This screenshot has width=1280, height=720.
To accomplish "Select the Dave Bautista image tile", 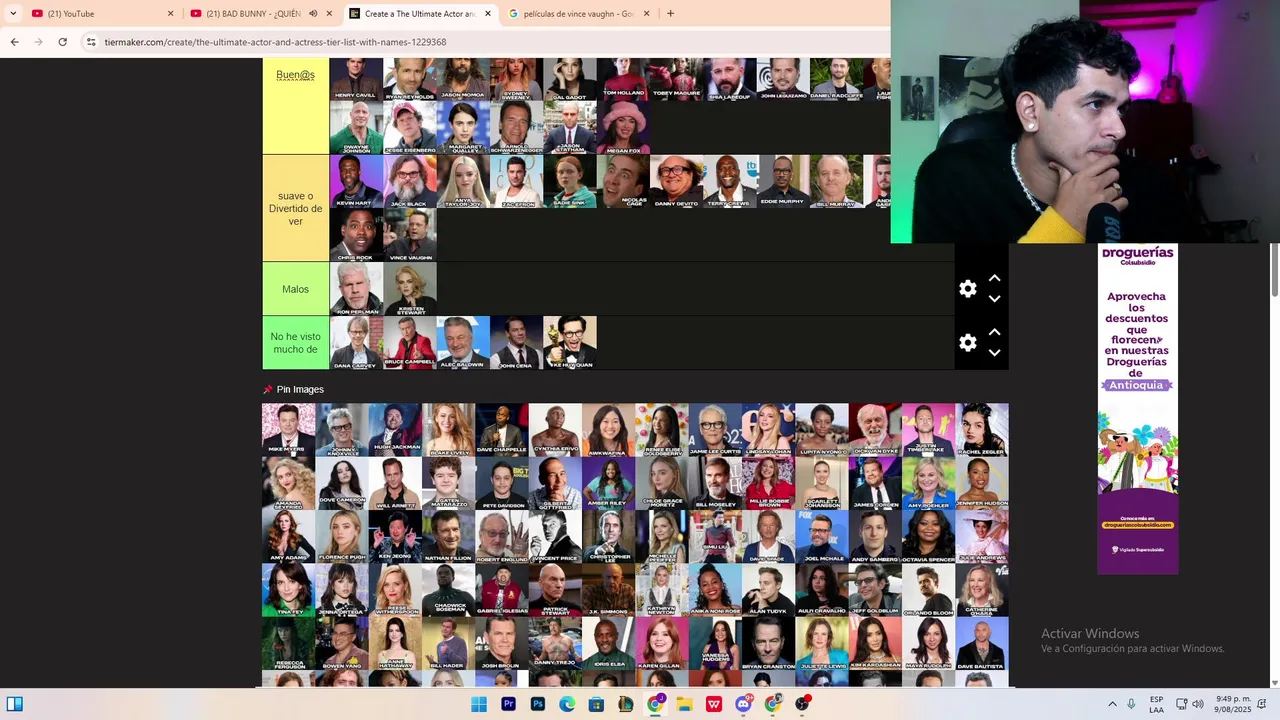I will tap(982, 644).
